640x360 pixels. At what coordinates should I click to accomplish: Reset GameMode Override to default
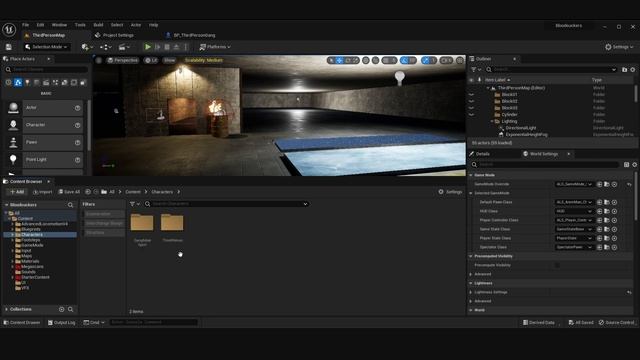629,184
